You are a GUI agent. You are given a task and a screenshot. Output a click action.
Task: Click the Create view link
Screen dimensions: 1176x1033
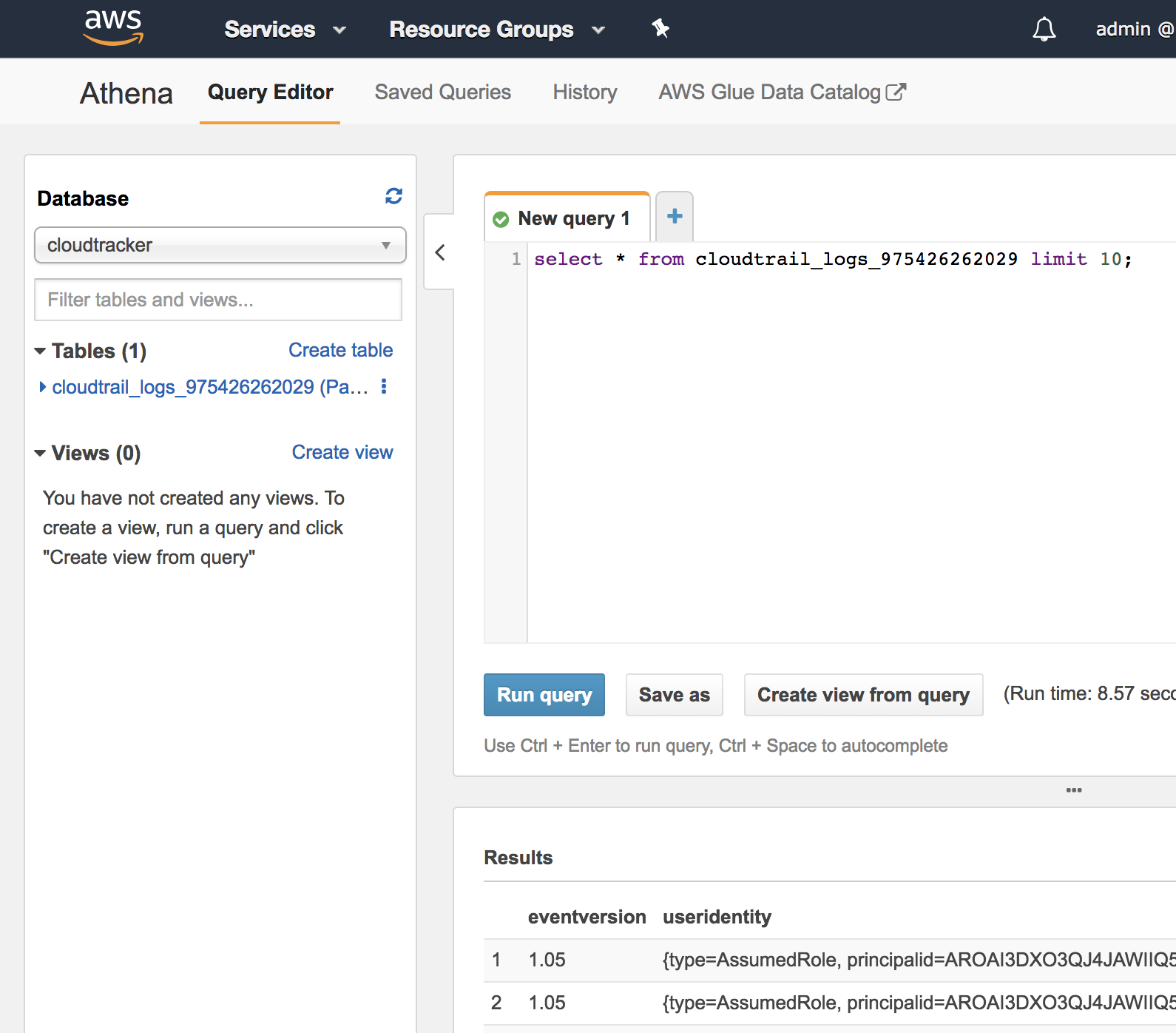(342, 452)
